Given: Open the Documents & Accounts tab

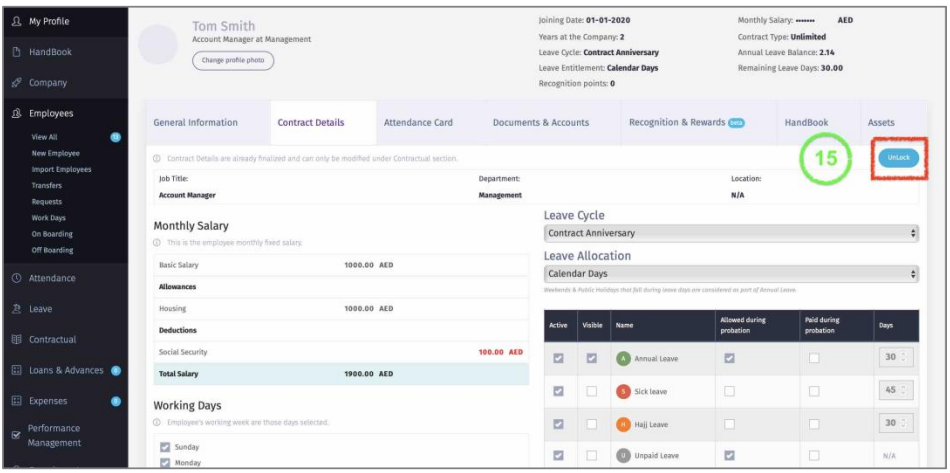Looking at the screenshot, I should (x=541, y=123).
